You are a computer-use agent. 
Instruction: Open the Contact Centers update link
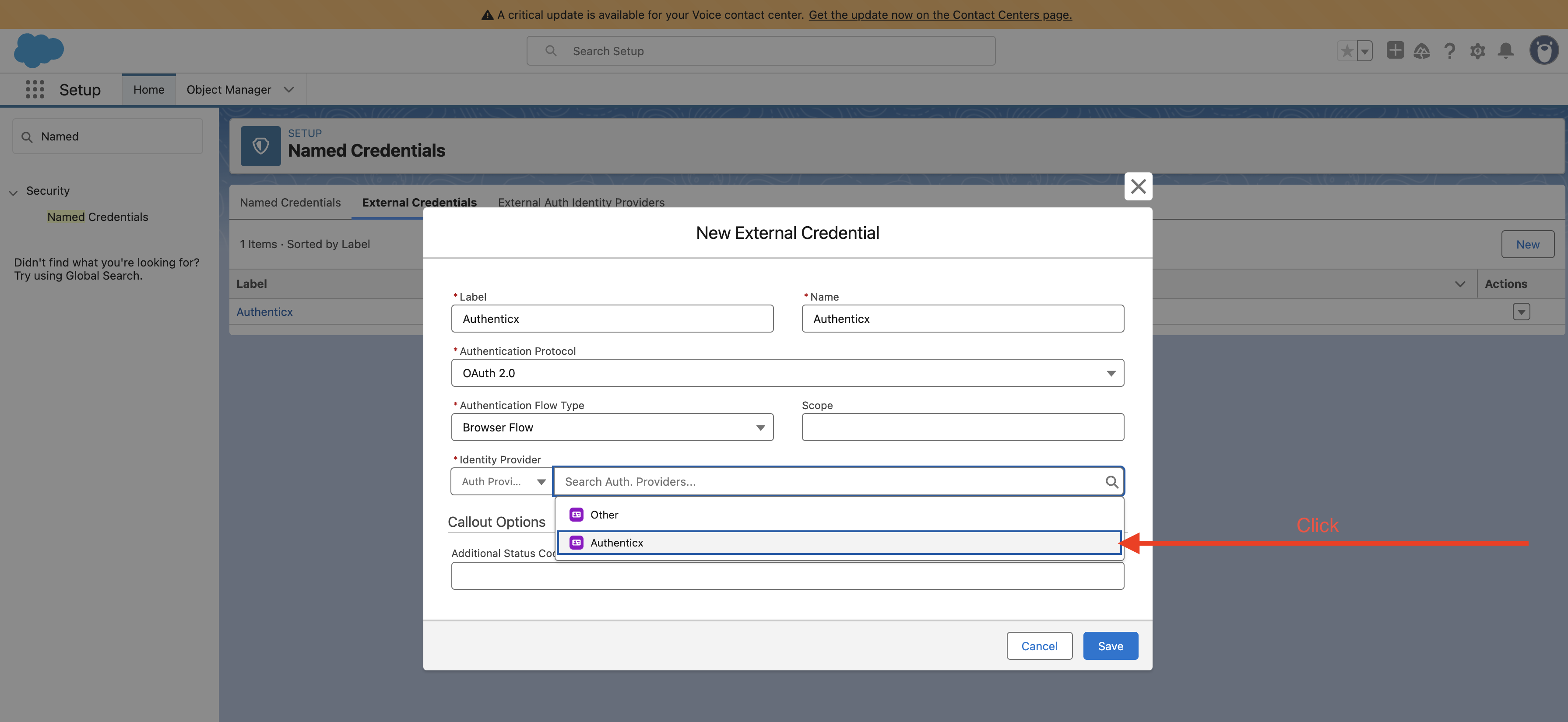pos(940,14)
